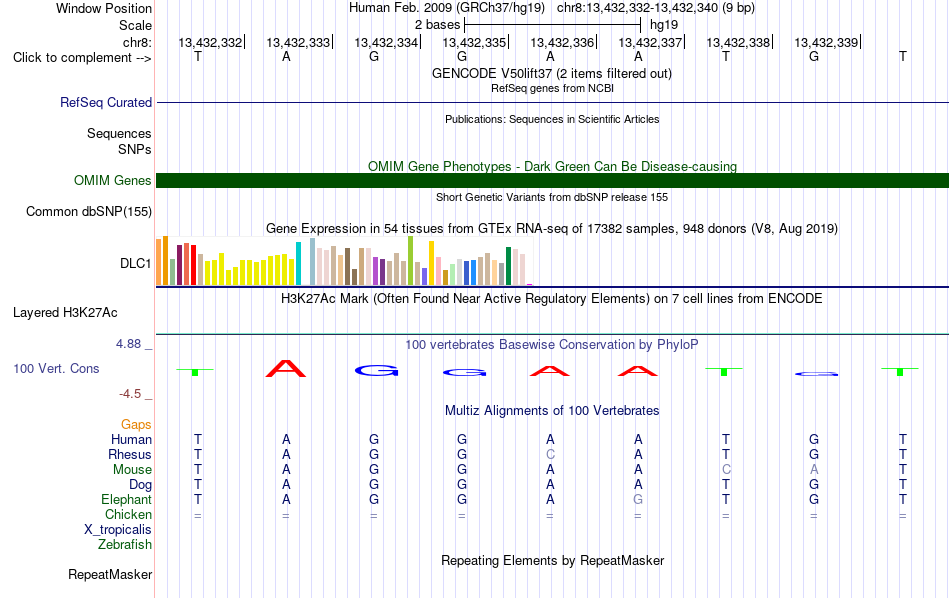The width and height of the screenshot is (950, 598).
Task: Click 'RefSeq genes from NCBI' title
Action: point(552,88)
